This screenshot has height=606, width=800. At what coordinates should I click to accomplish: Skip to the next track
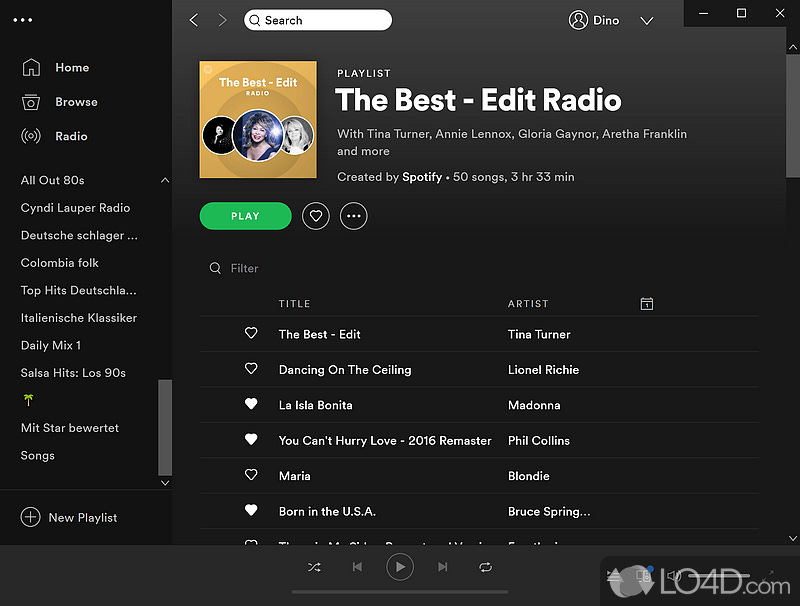coord(443,567)
